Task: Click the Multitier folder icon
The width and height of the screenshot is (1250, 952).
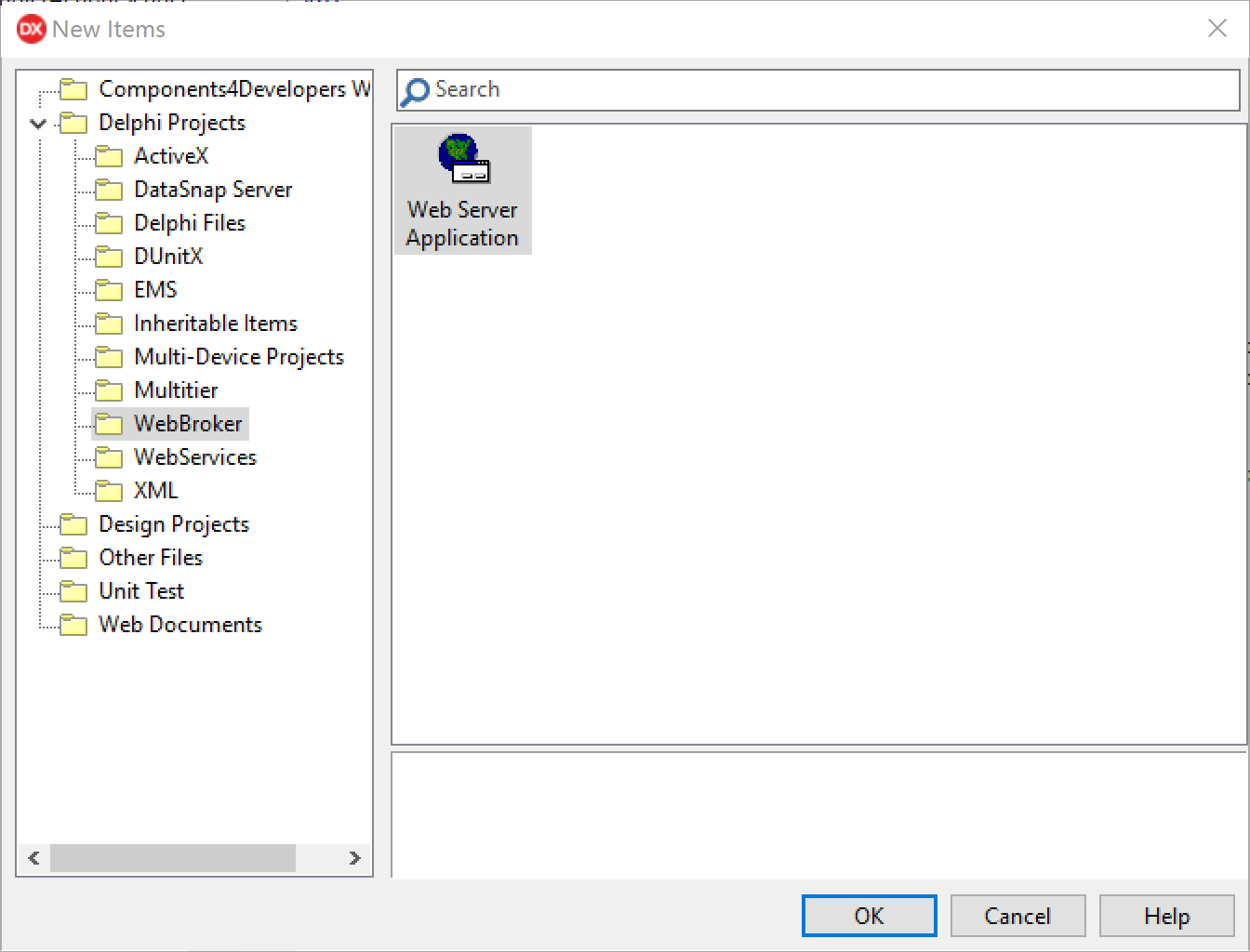Action: 109,390
